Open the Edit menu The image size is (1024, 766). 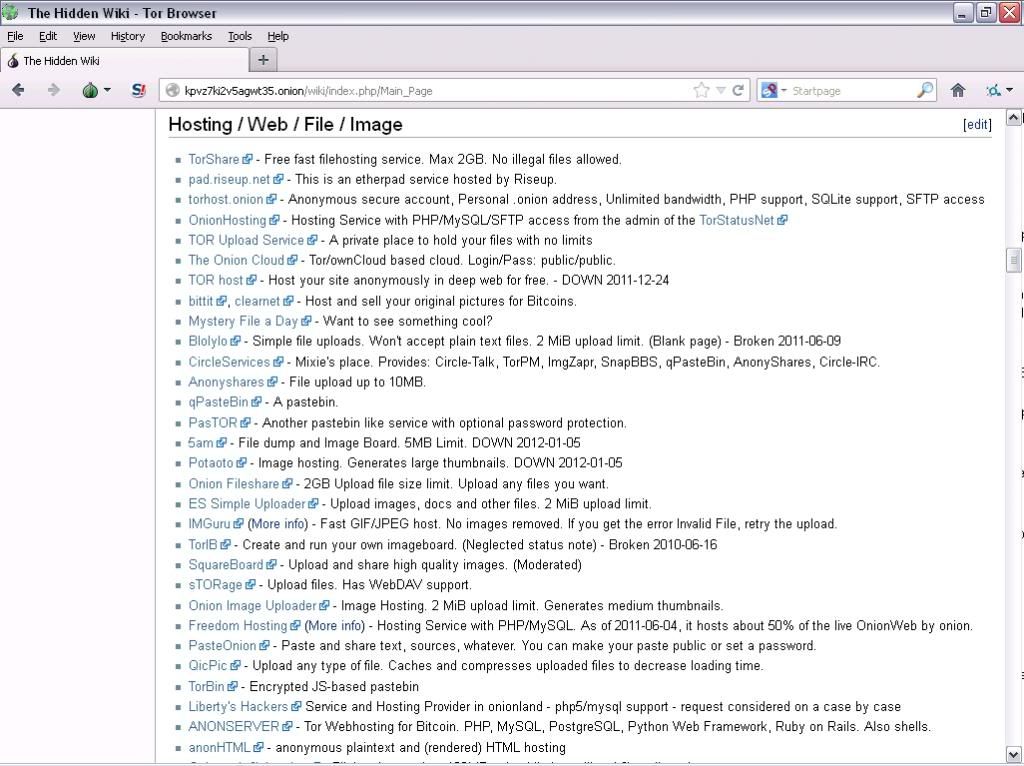(48, 36)
